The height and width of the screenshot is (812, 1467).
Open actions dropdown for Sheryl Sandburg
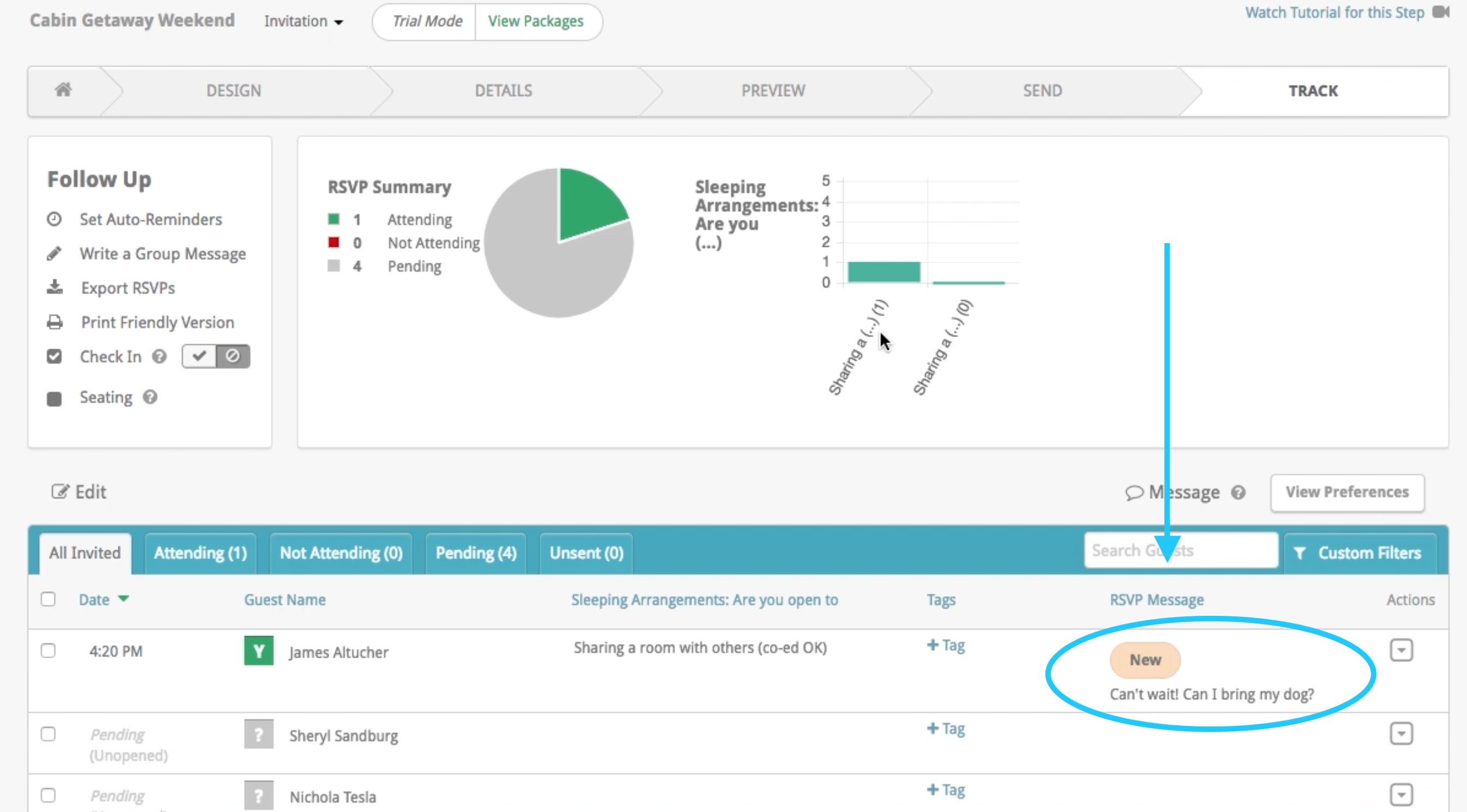(1401, 734)
